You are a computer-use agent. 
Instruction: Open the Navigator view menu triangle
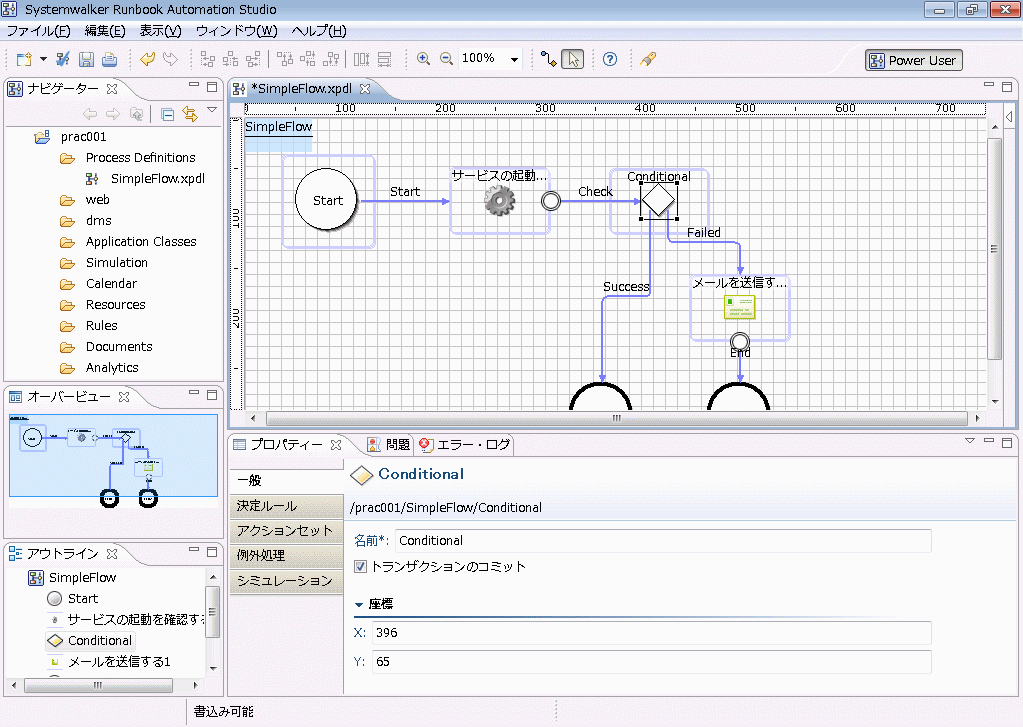(212, 111)
